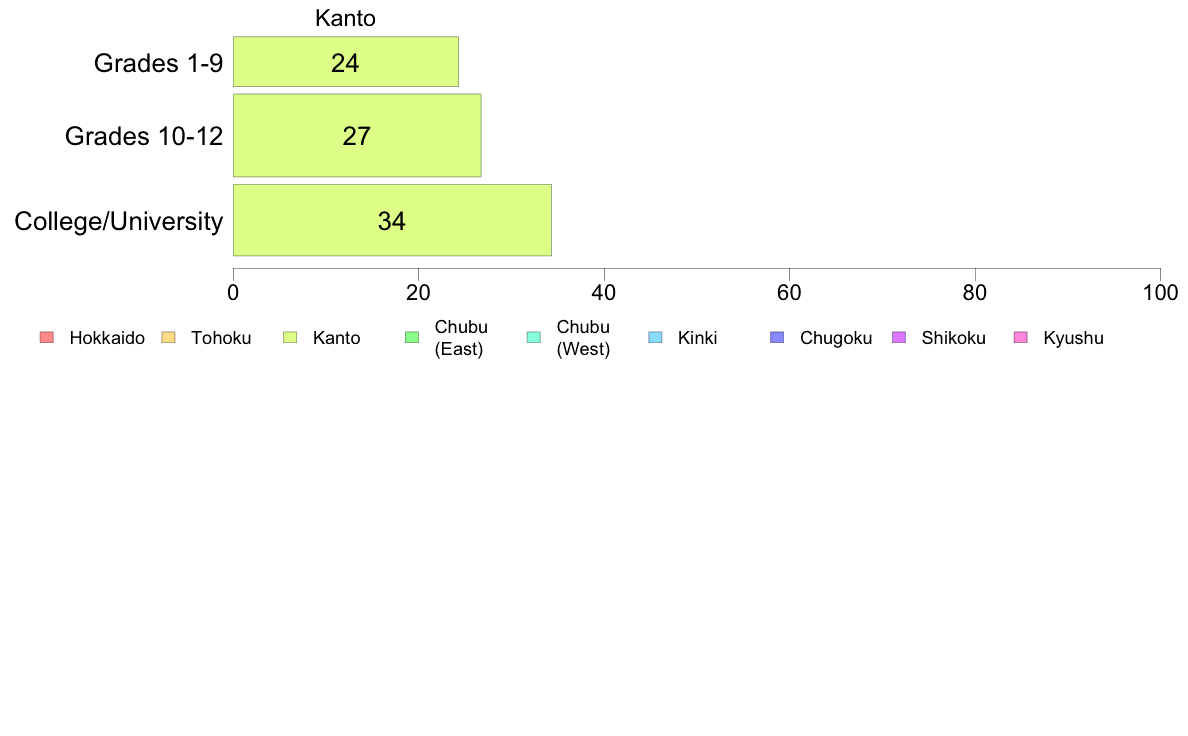Click the Kyushu pink legend swatch
This screenshot has width=1188, height=736.
(x=1021, y=337)
